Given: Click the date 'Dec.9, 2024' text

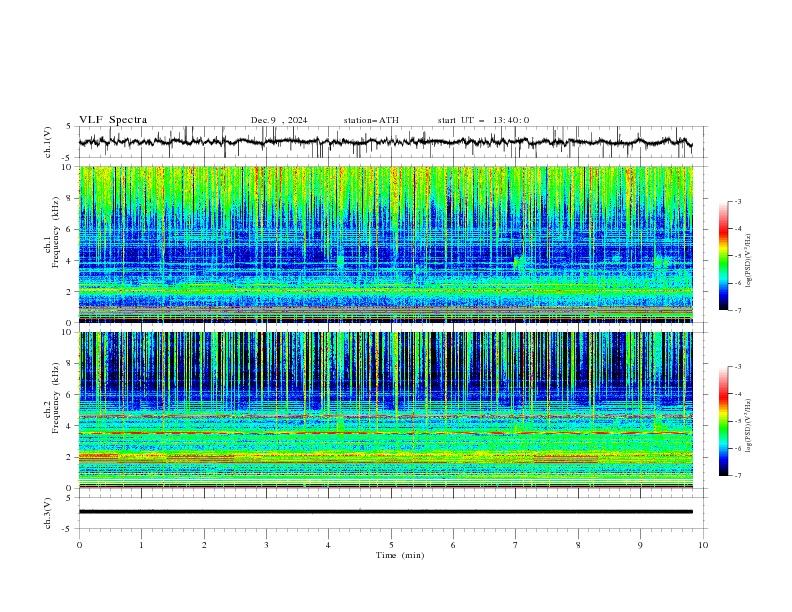Looking at the screenshot, I should coord(279,120).
